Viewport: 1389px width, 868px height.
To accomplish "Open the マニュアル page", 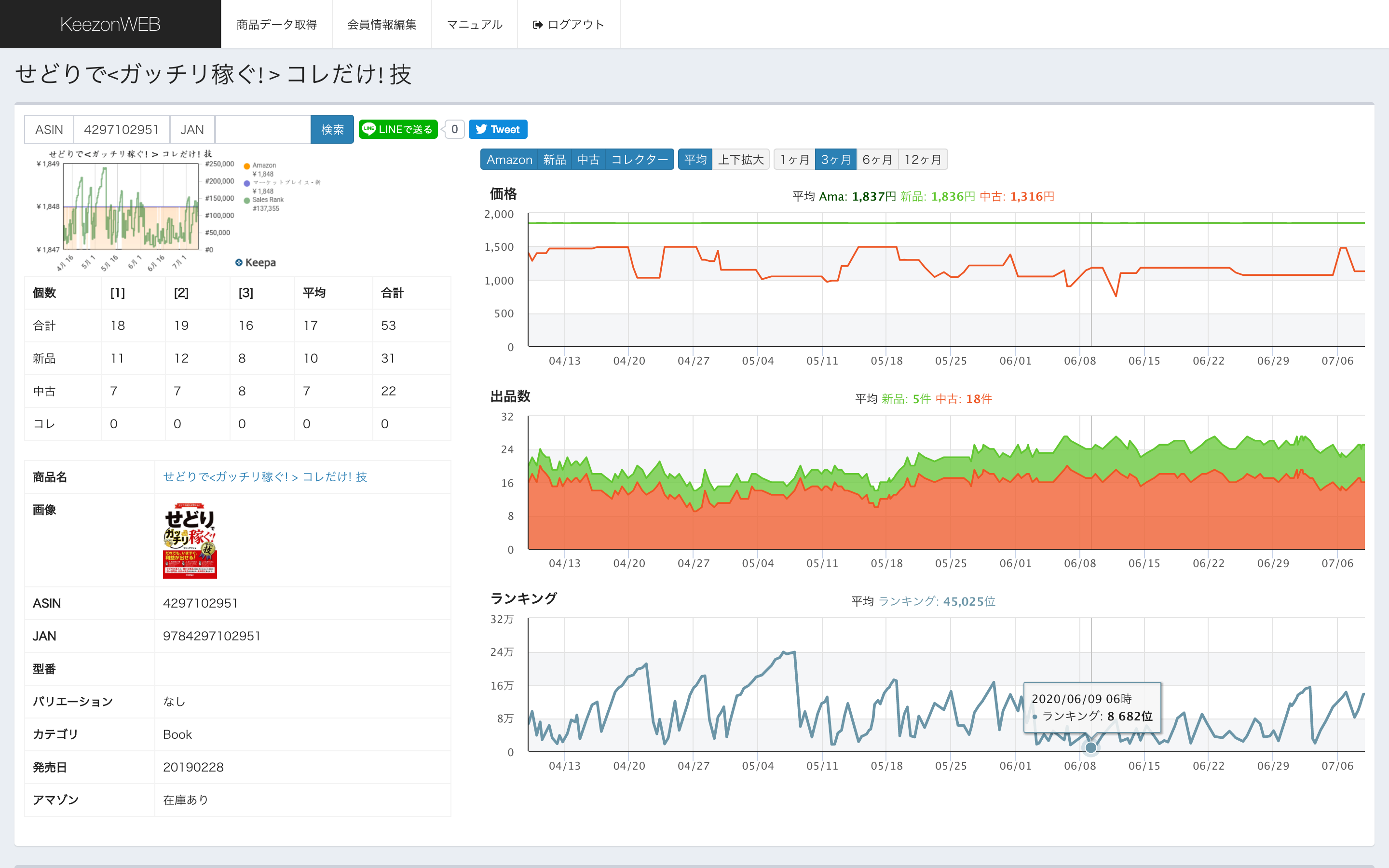I will [x=474, y=24].
